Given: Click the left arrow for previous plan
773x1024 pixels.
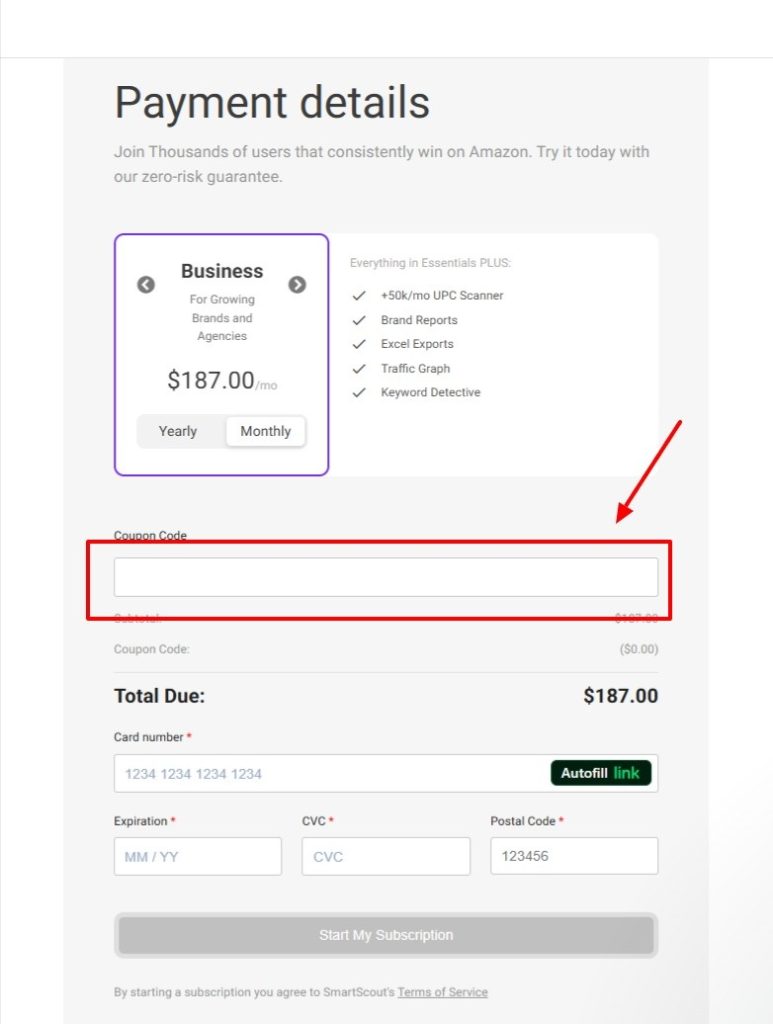Looking at the screenshot, I should (x=146, y=285).
